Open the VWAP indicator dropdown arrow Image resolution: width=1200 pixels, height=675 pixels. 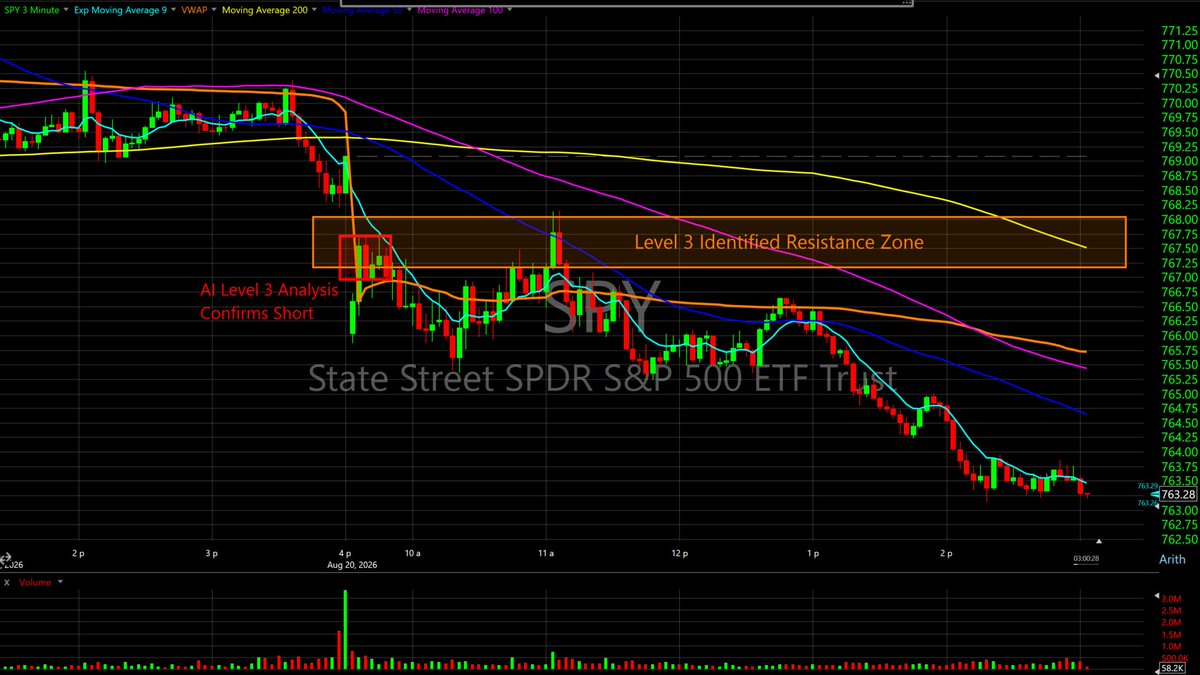coord(214,10)
